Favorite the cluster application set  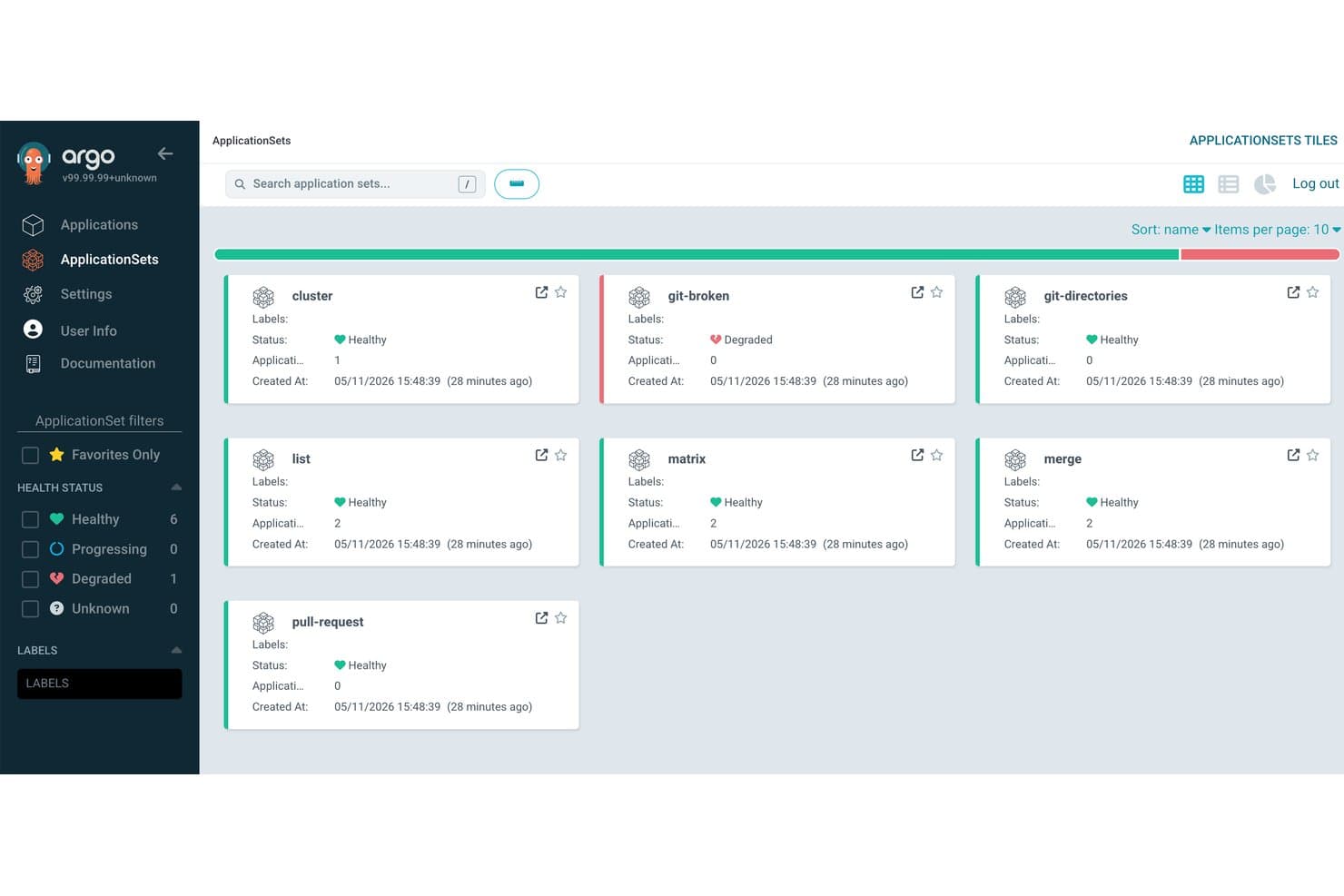point(561,292)
